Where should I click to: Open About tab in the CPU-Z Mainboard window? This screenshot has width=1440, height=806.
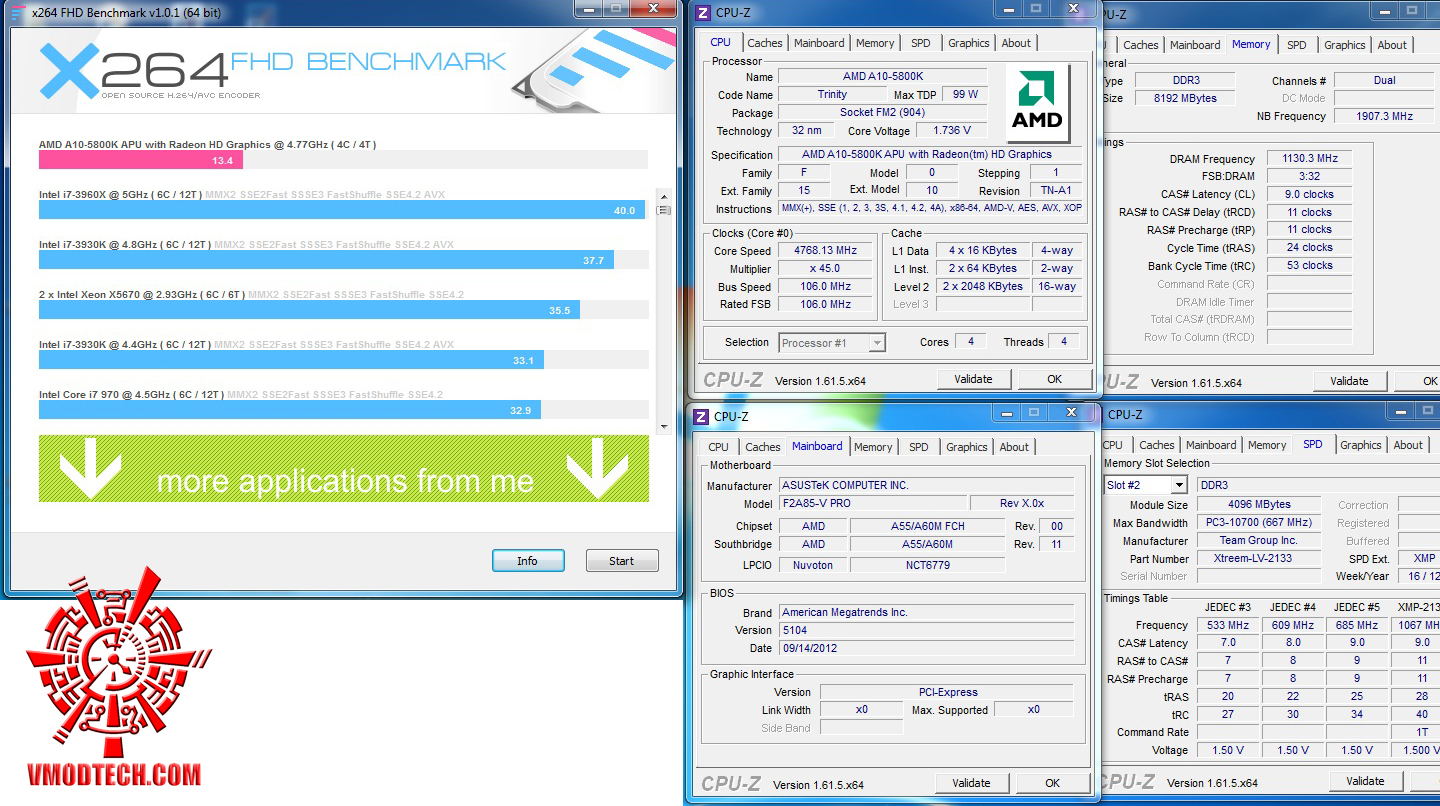(1014, 447)
